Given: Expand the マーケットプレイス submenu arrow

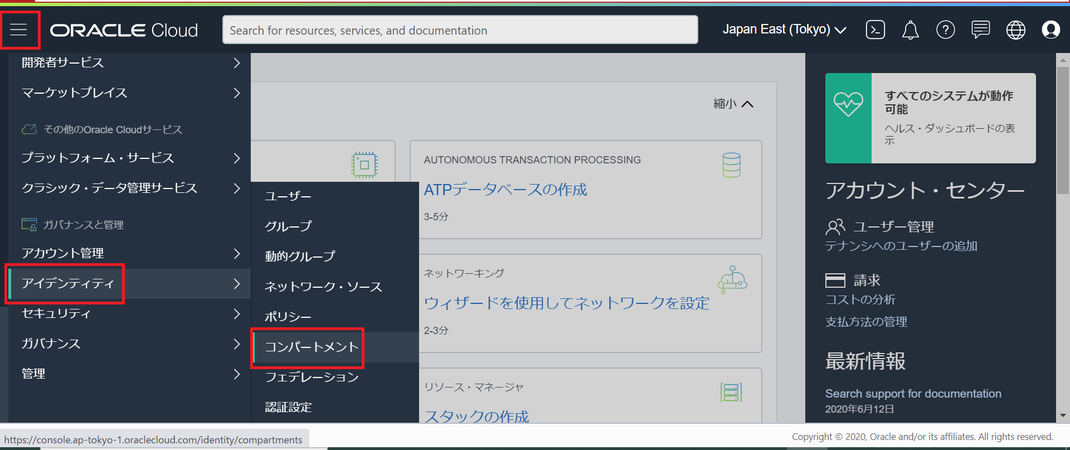Looking at the screenshot, I should tap(236, 92).
